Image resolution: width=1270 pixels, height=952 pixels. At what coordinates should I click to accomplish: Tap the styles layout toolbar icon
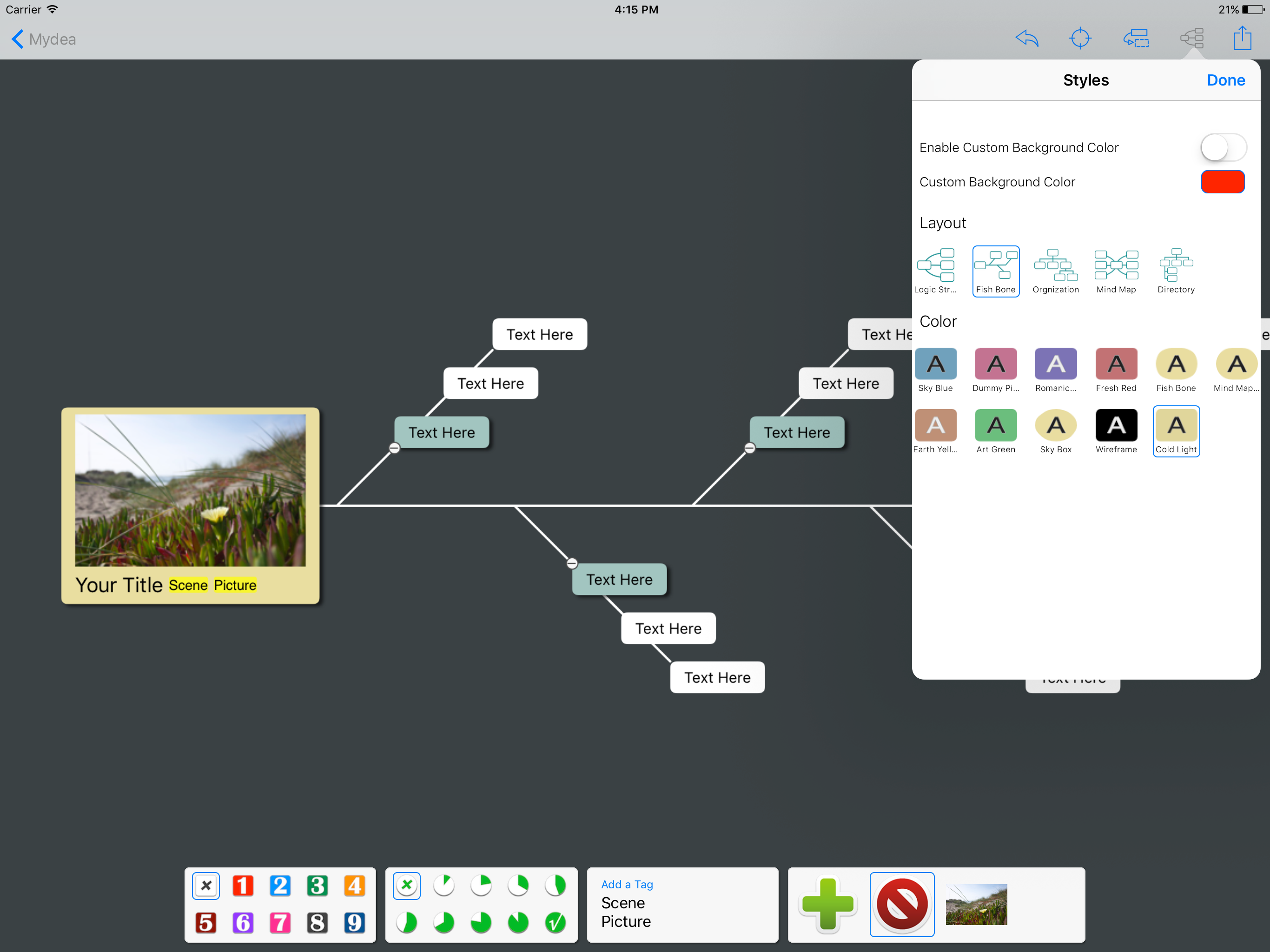click(x=1191, y=39)
